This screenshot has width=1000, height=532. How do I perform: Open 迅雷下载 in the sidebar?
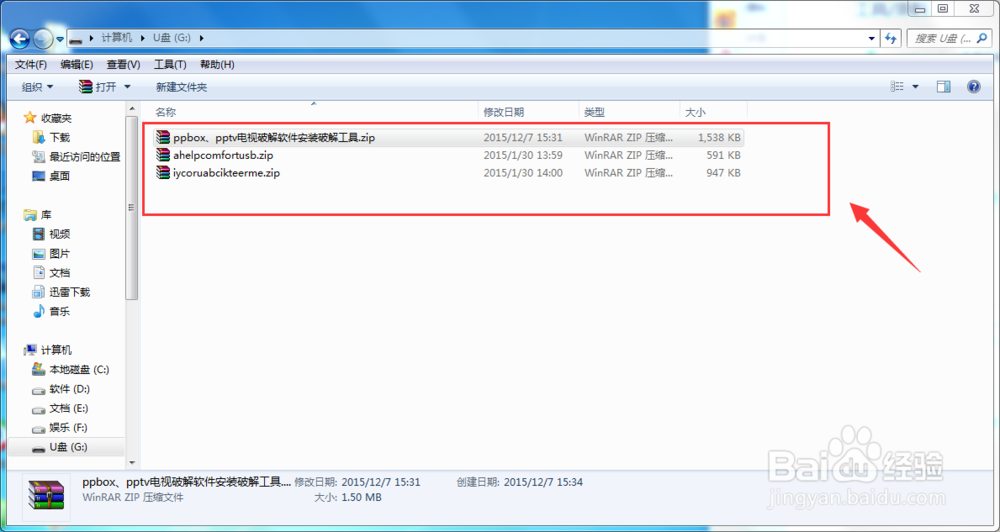61,292
